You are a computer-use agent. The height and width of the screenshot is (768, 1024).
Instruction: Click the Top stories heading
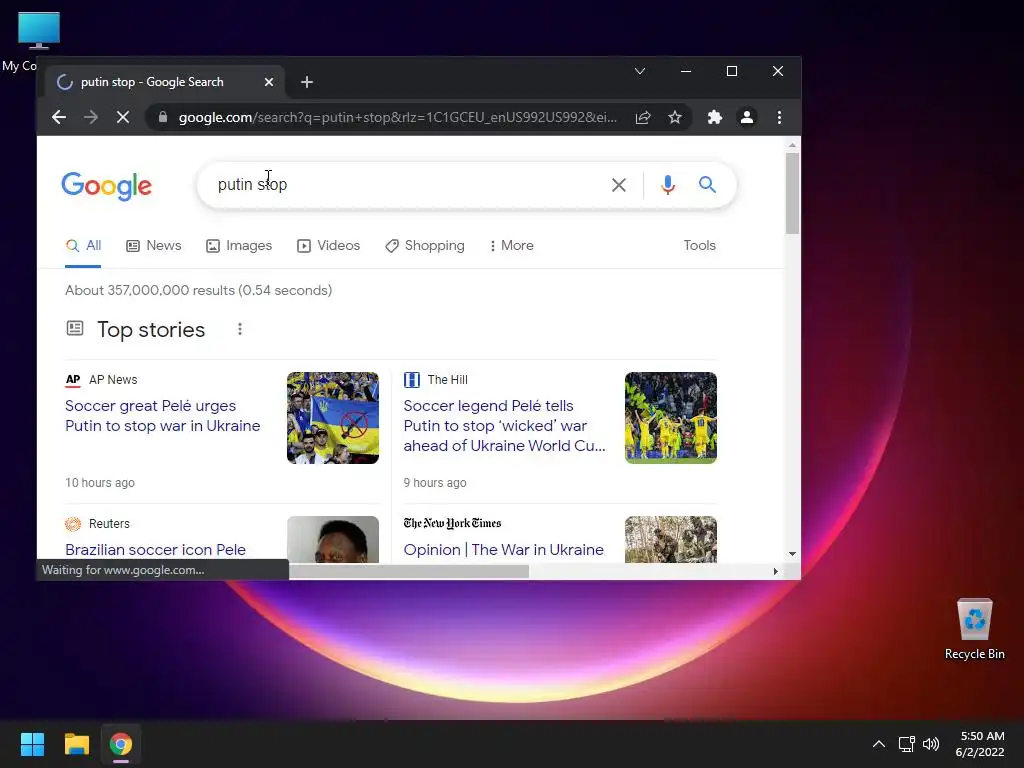pos(151,330)
